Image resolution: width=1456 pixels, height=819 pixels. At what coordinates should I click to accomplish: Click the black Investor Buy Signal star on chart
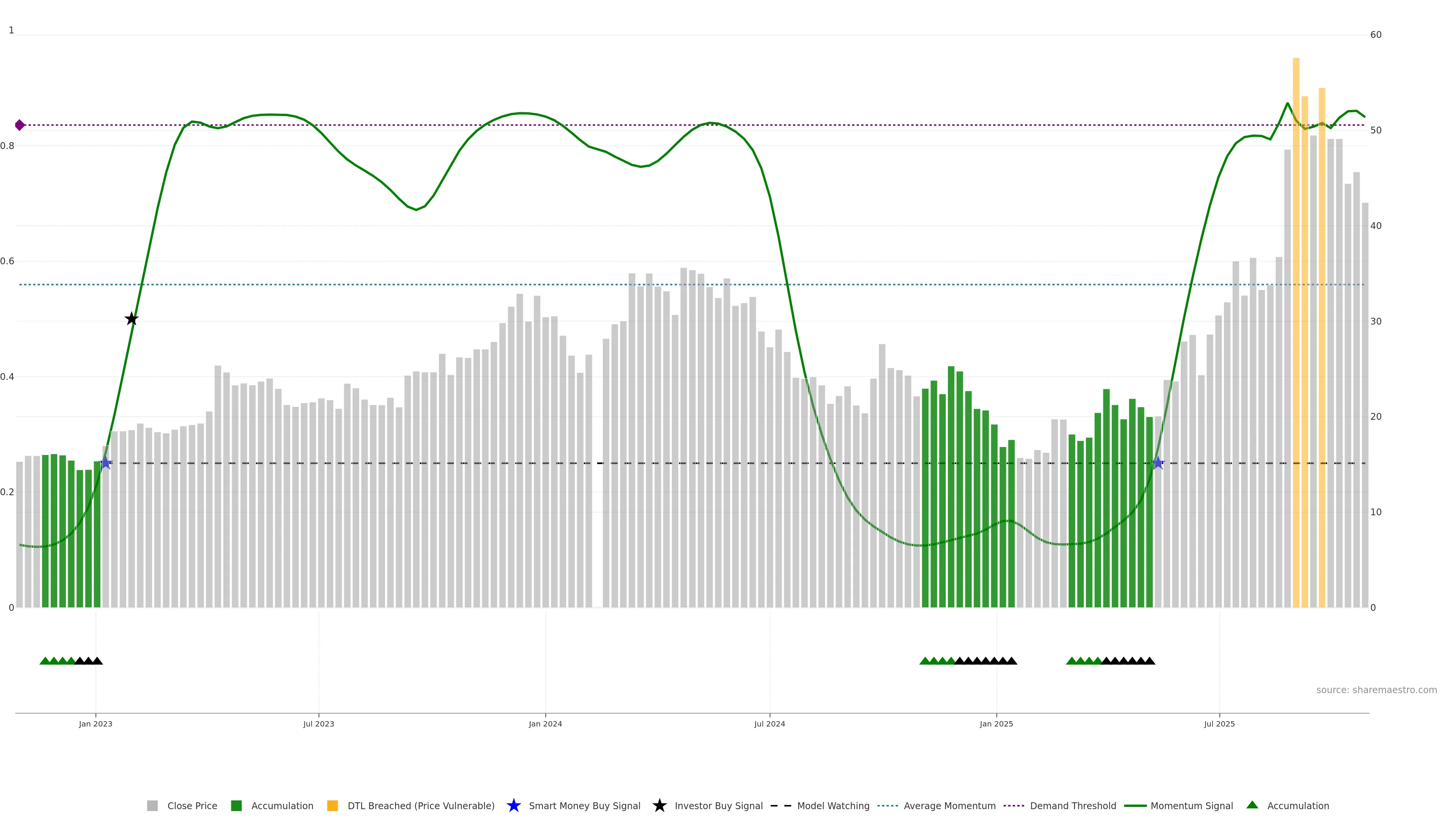pos(132,319)
